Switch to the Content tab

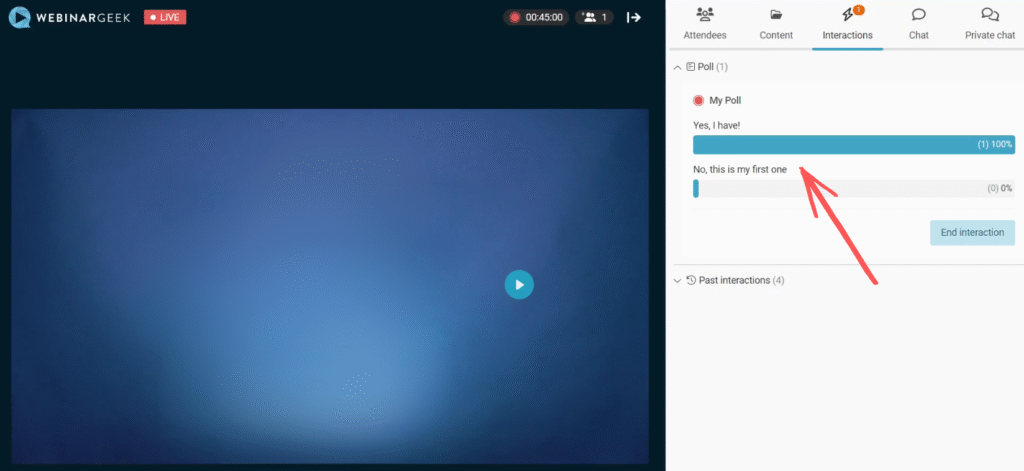(776, 25)
